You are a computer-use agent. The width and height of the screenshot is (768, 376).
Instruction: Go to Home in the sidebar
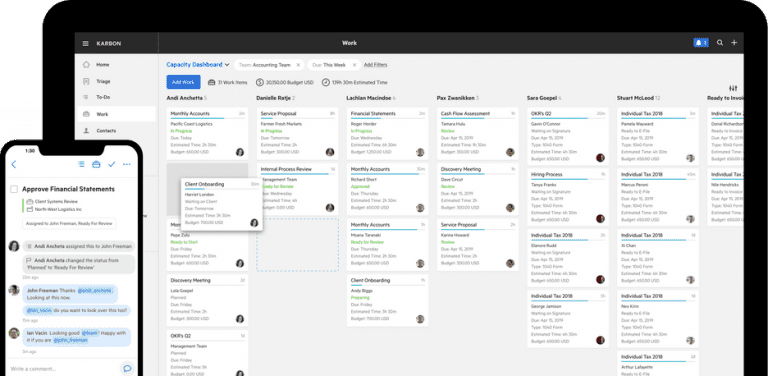pyautogui.click(x=116, y=65)
